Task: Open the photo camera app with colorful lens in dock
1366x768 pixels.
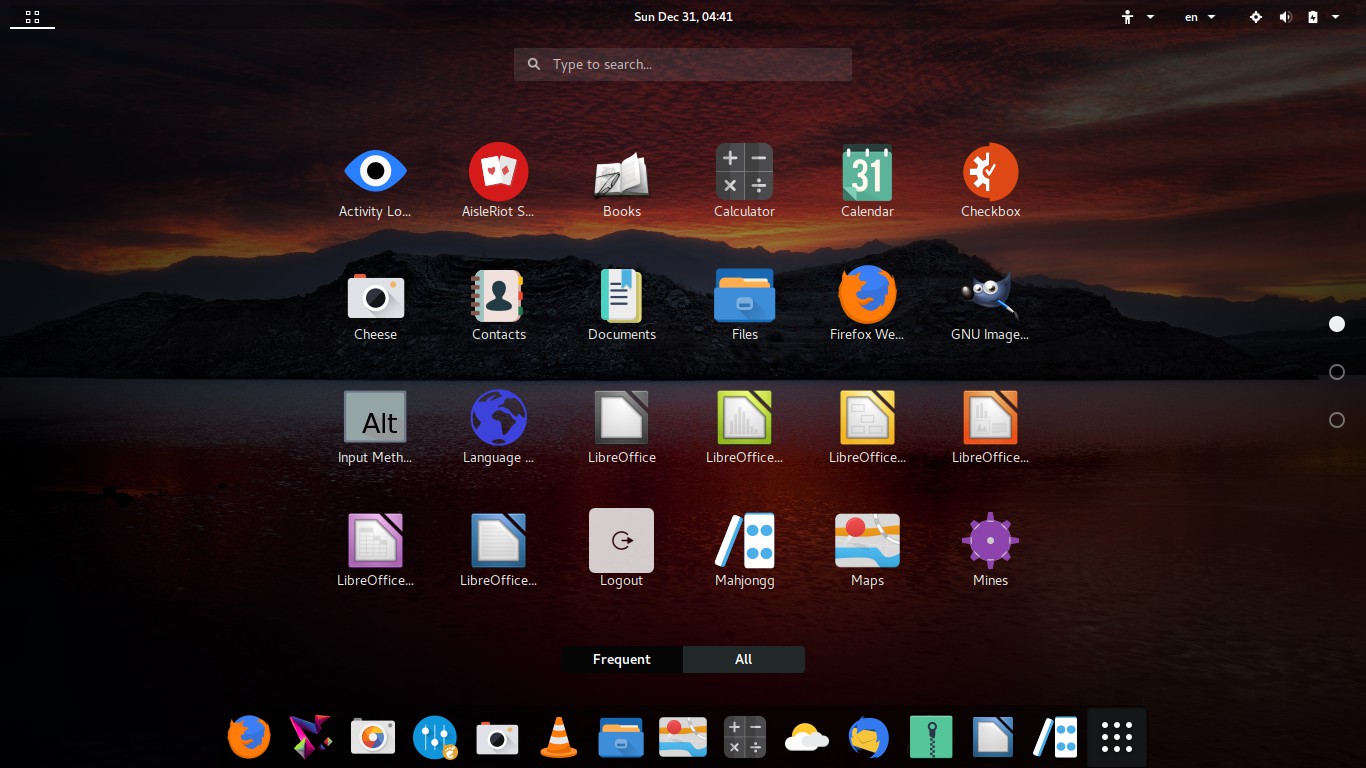Action: pyautogui.click(x=373, y=738)
